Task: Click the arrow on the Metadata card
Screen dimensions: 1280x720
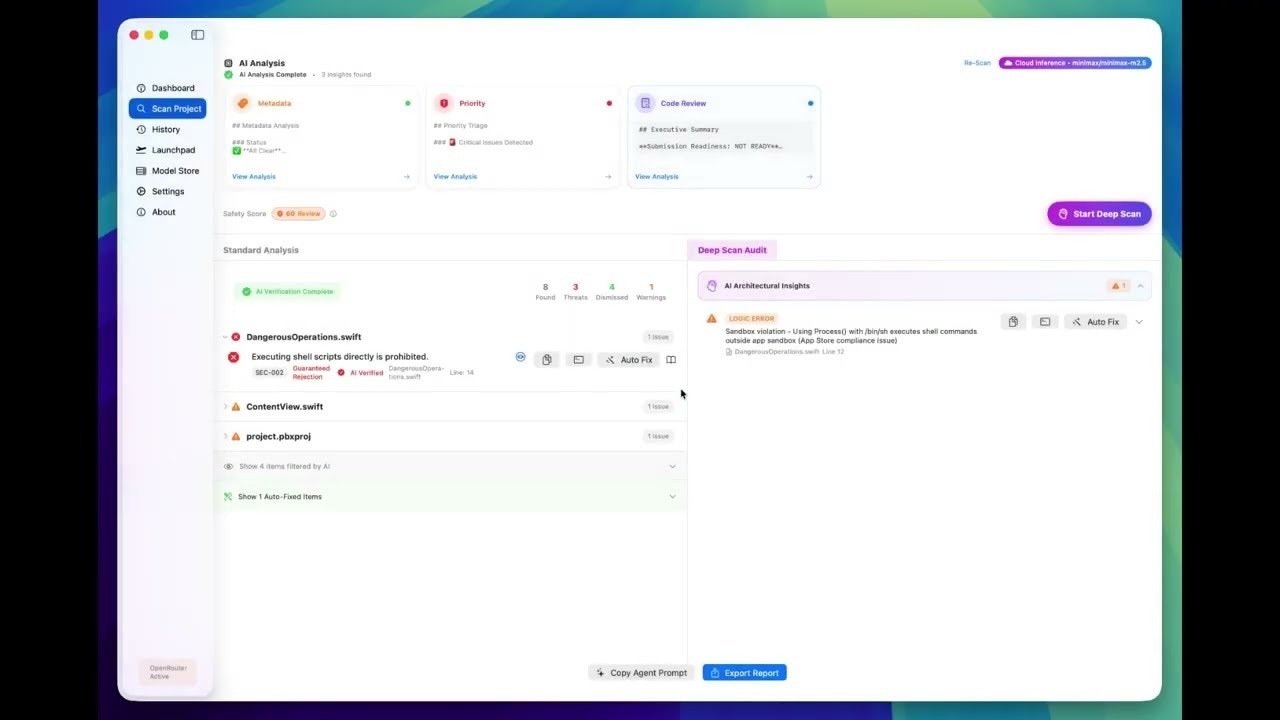Action: pos(406,177)
